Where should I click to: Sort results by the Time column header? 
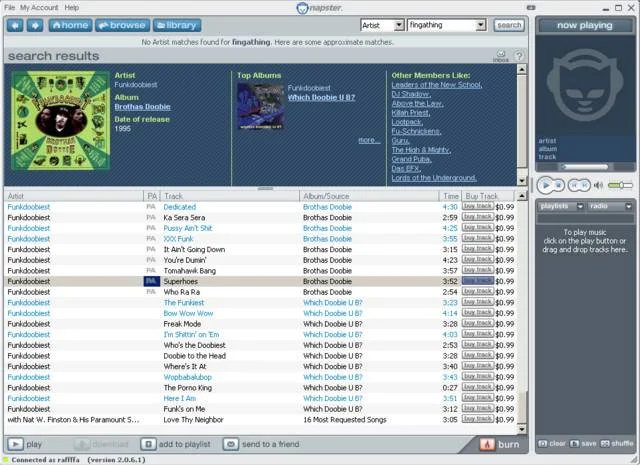pyautogui.click(x=450, y=196)
